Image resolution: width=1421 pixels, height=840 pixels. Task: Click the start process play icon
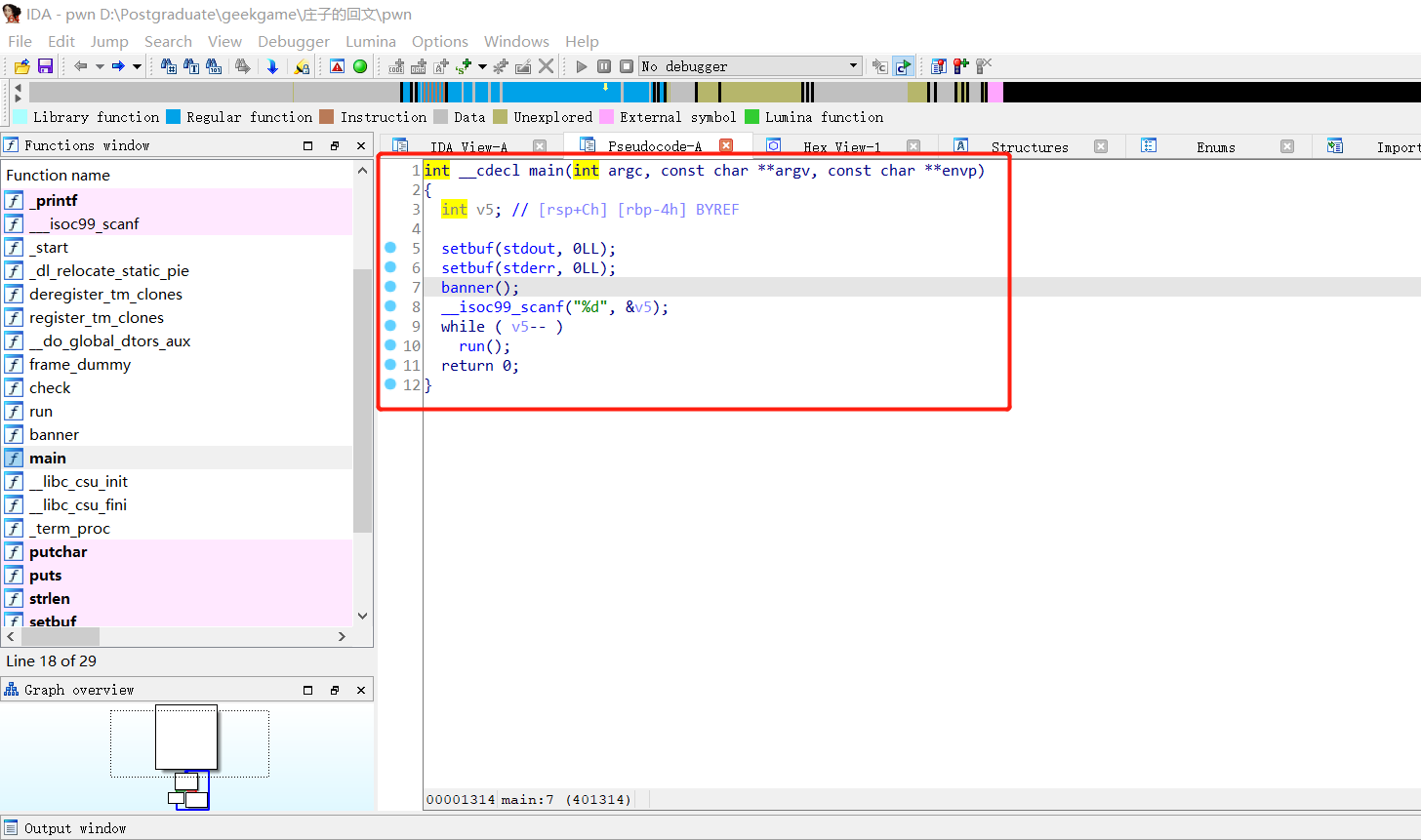[582, 66]
